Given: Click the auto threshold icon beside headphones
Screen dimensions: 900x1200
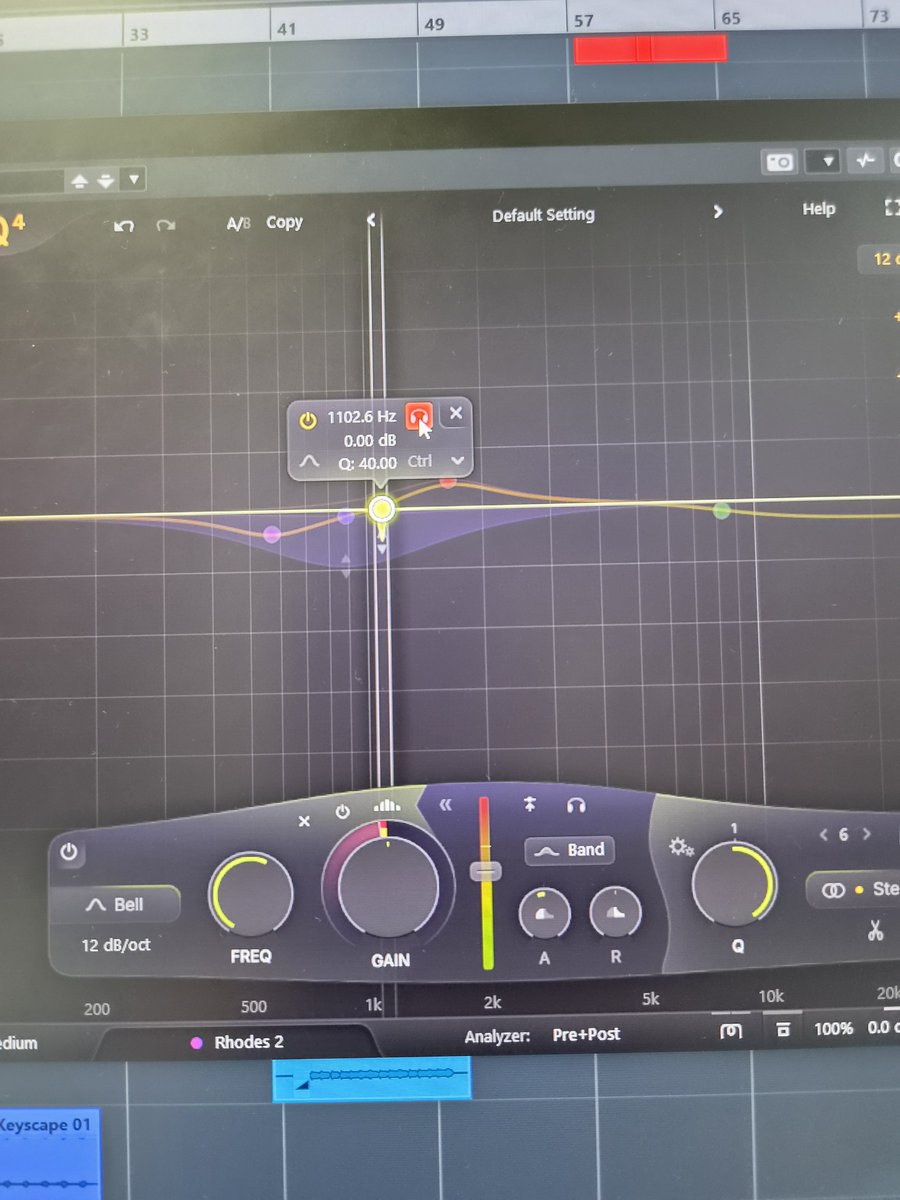Looking at the screenshot, I should 532,804.
